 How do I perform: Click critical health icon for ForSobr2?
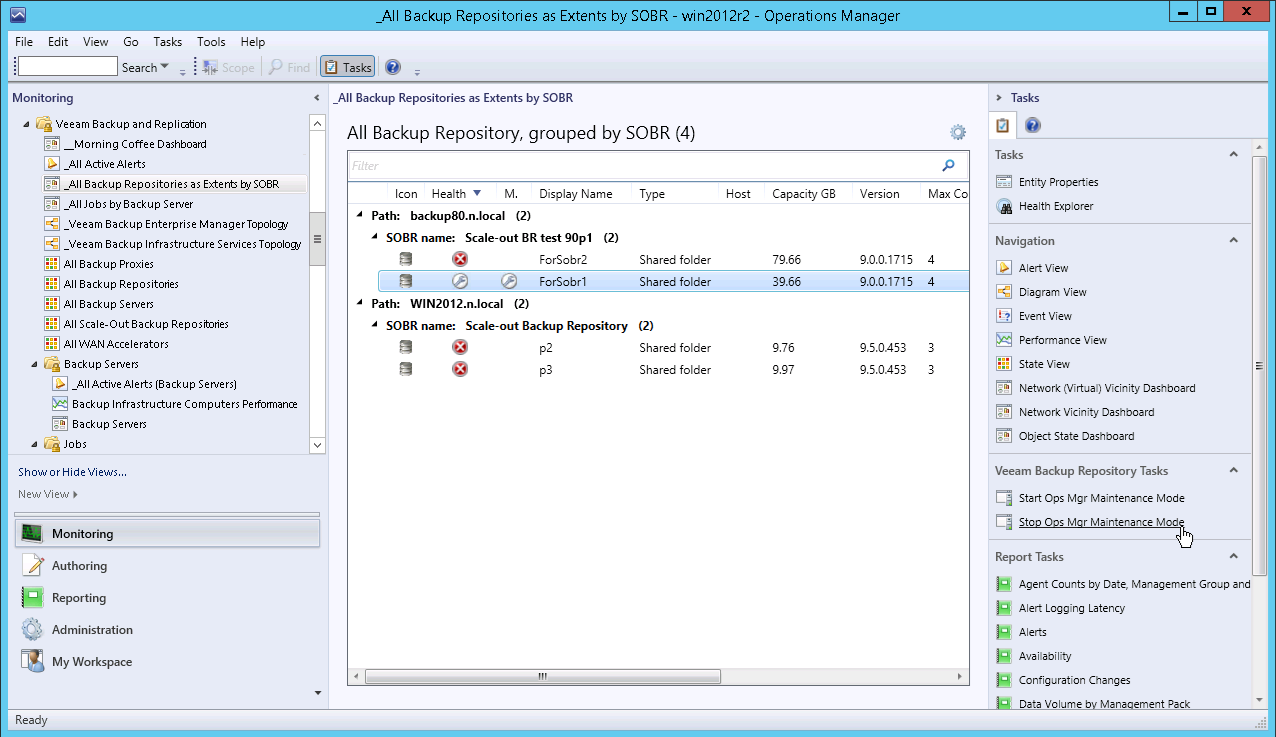[460, 260]
